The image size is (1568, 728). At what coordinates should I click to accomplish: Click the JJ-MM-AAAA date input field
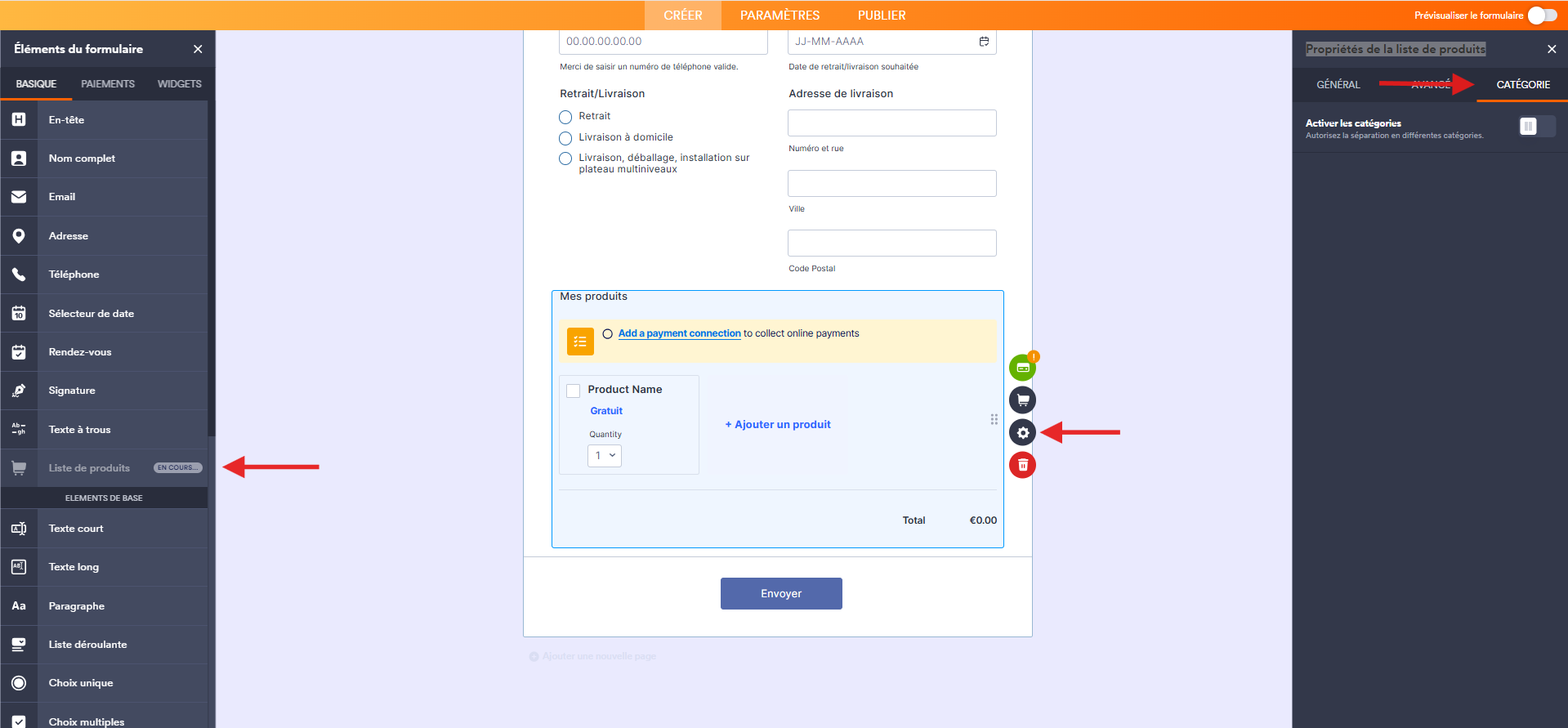point(892,42)
